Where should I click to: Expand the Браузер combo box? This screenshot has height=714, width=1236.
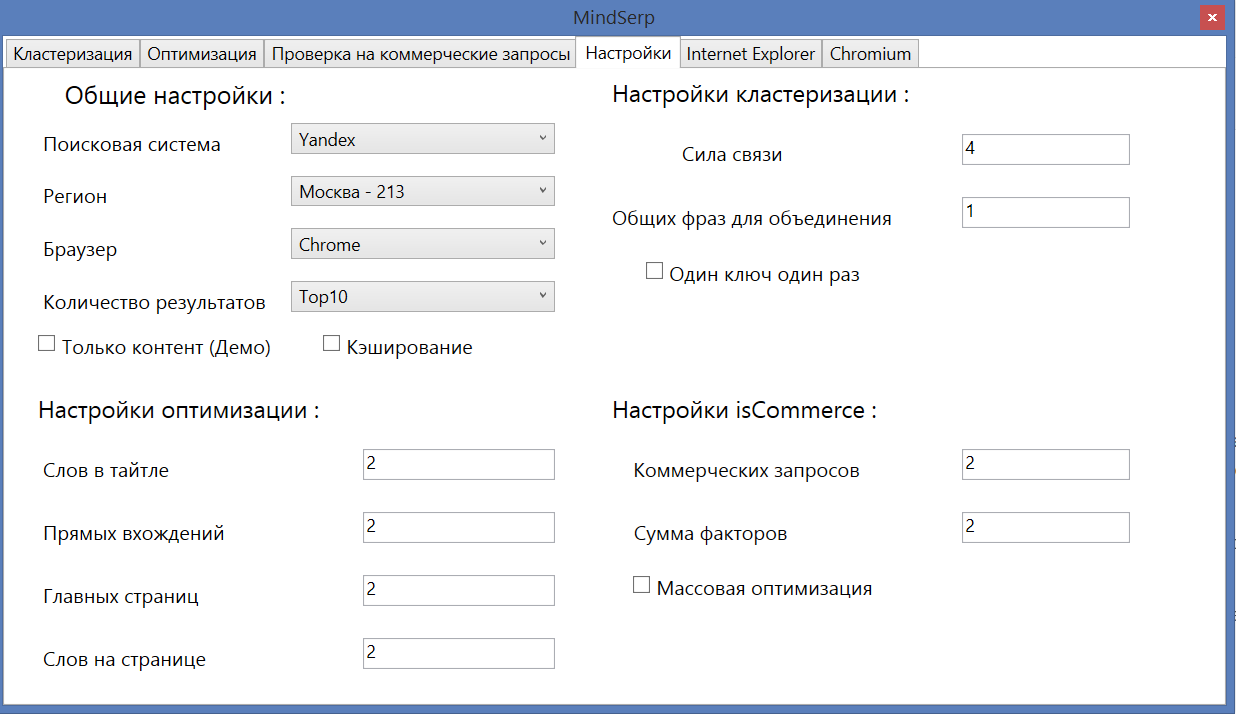tap(422, 245)
